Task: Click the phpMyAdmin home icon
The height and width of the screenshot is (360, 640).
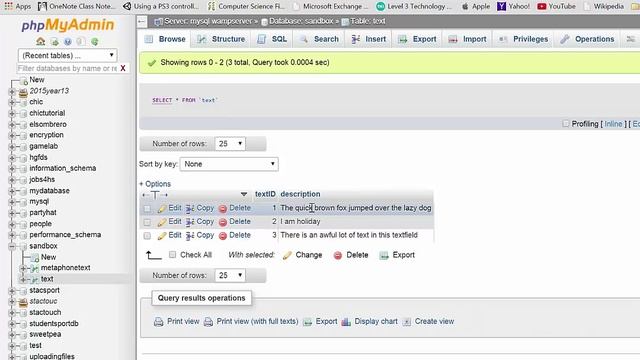Action: point(40,41)
